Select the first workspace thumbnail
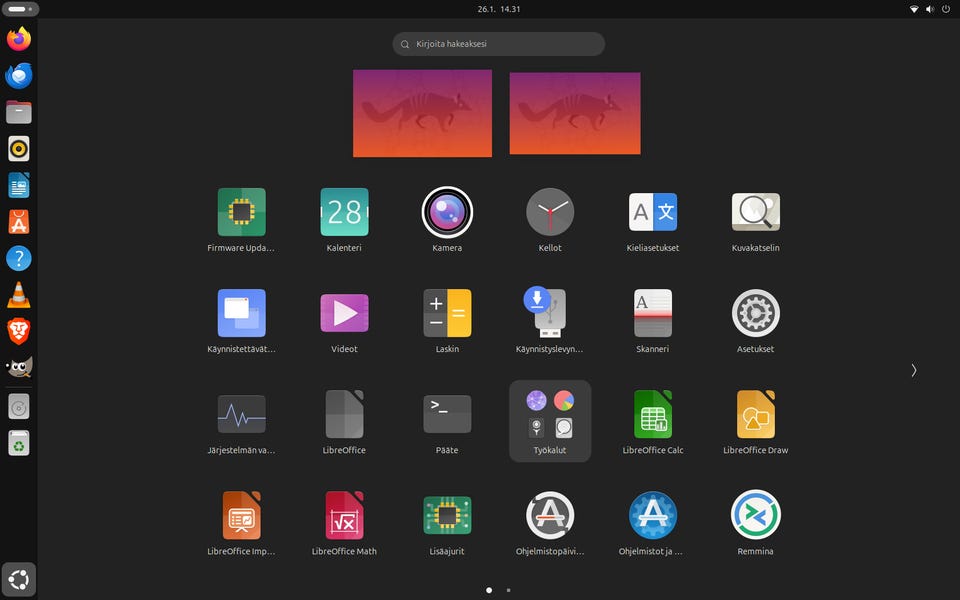 [422, 113]
